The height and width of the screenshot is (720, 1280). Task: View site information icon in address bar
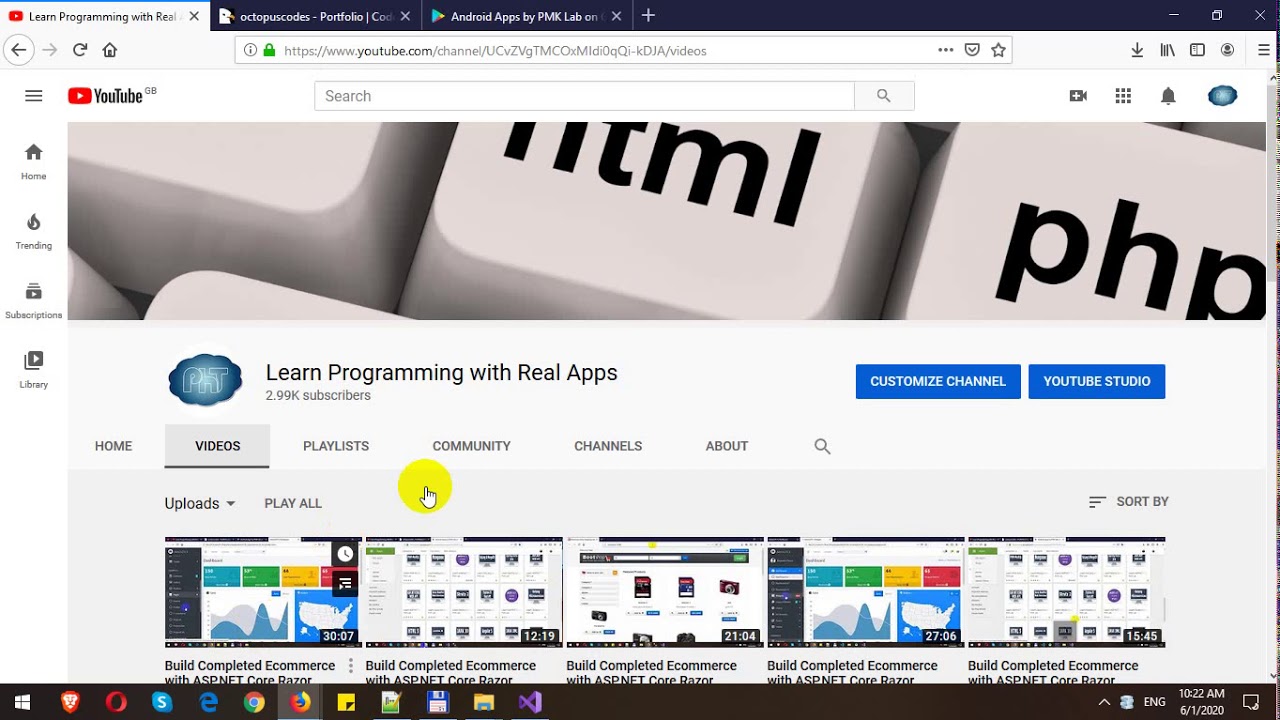coord(250,50)
